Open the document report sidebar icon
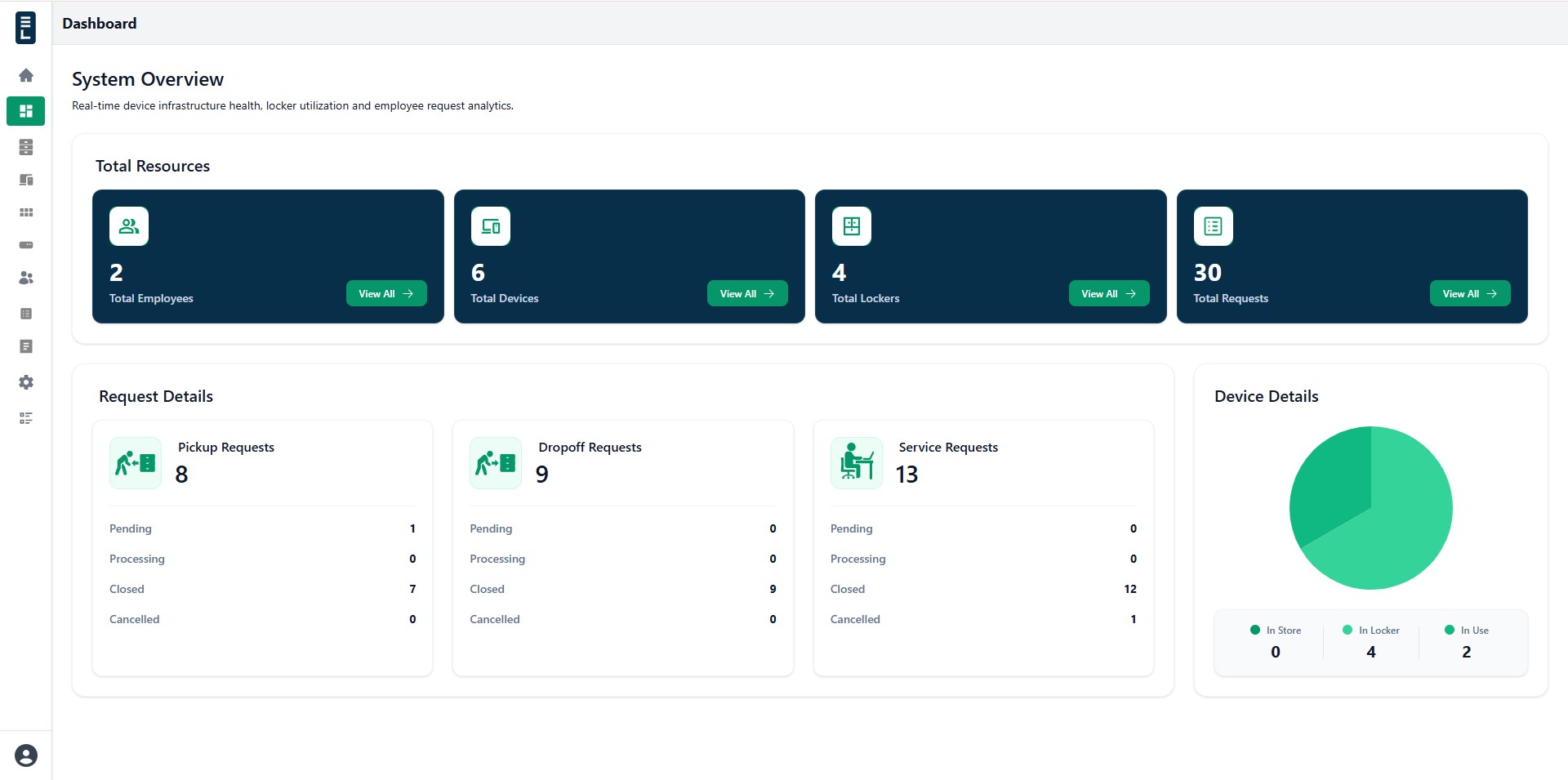 (26, 346)
